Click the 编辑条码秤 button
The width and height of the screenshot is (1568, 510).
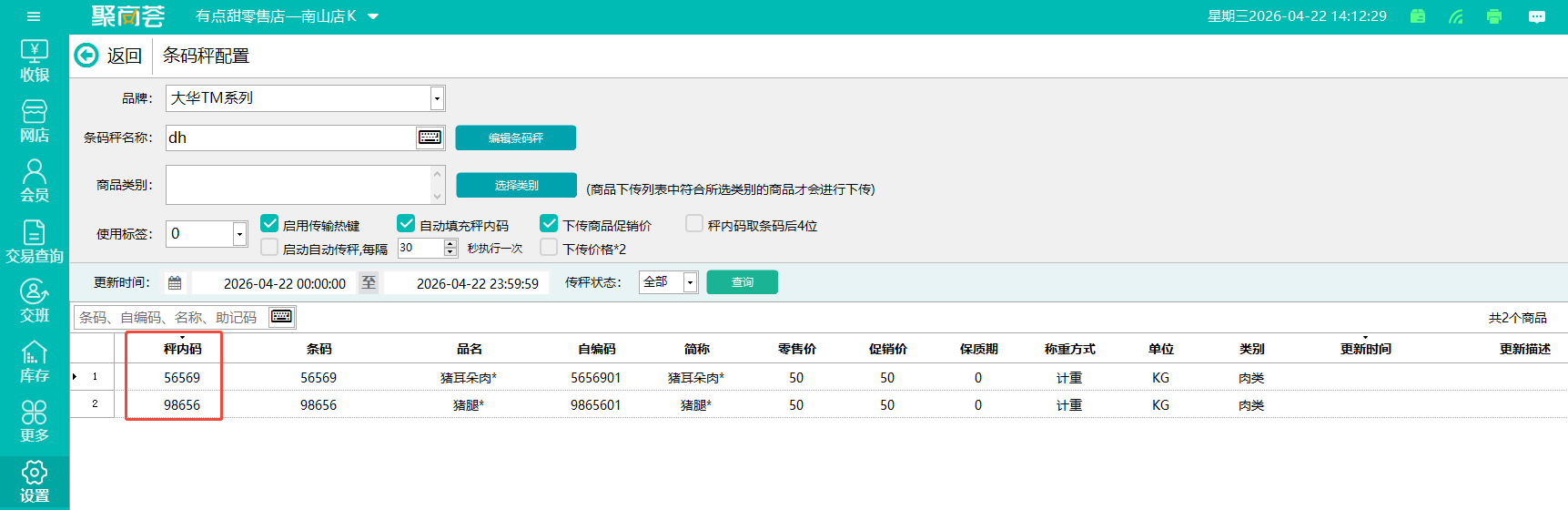515,138
